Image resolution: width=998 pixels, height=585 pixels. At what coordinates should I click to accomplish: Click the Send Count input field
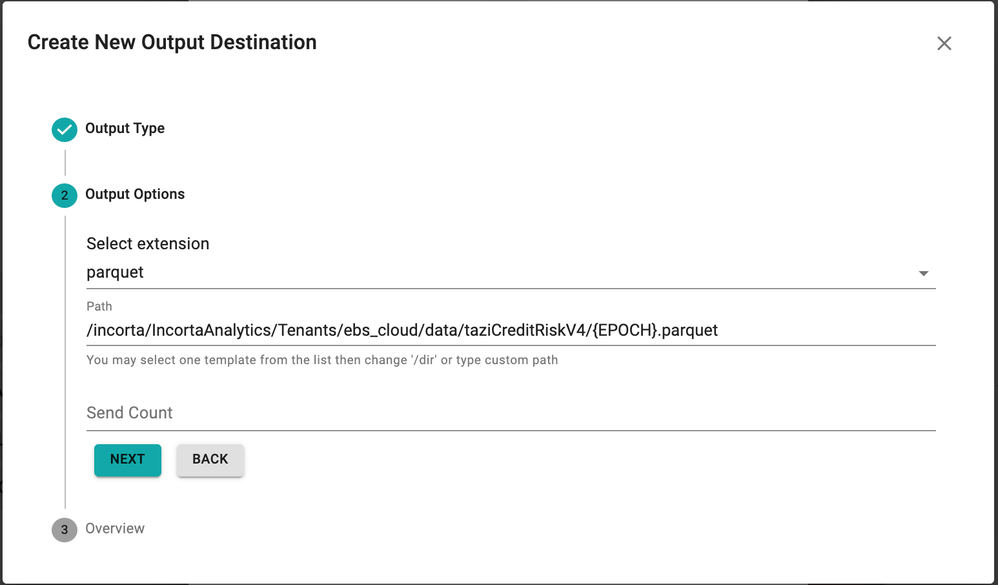pos(511,412)
